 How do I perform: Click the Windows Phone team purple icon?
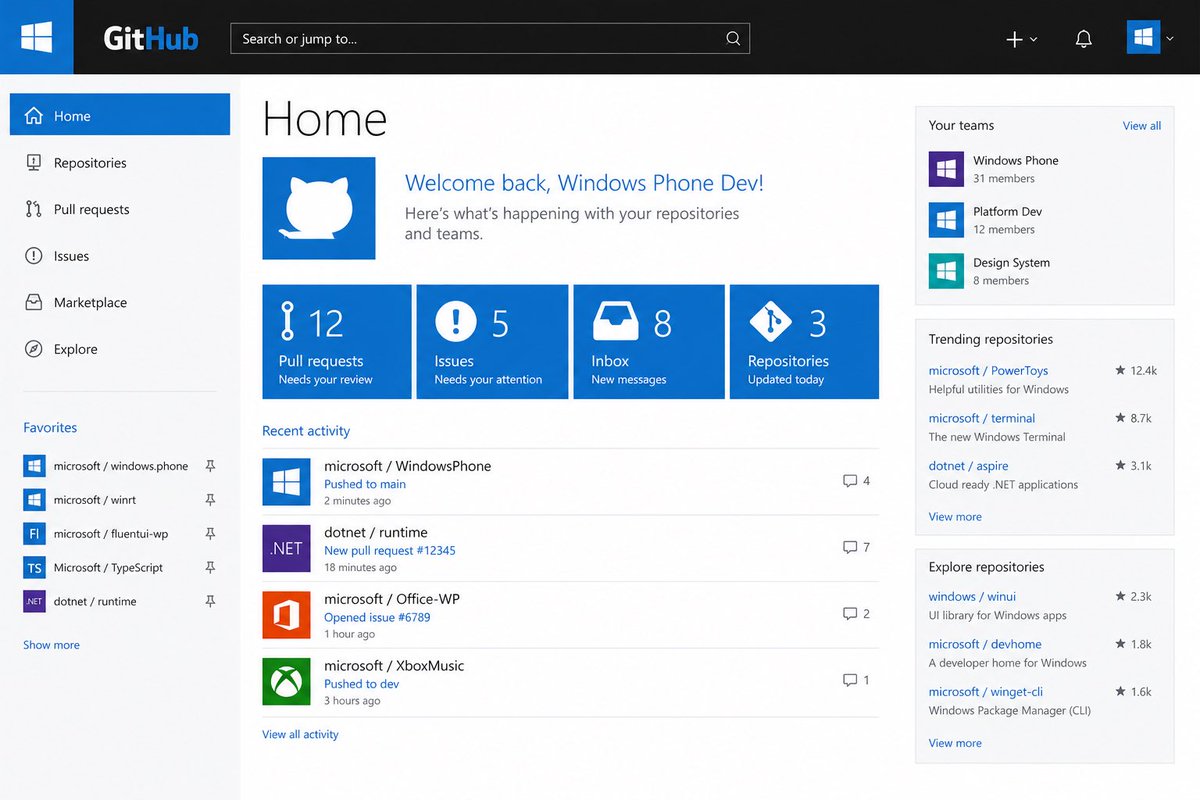click(946, 169)
